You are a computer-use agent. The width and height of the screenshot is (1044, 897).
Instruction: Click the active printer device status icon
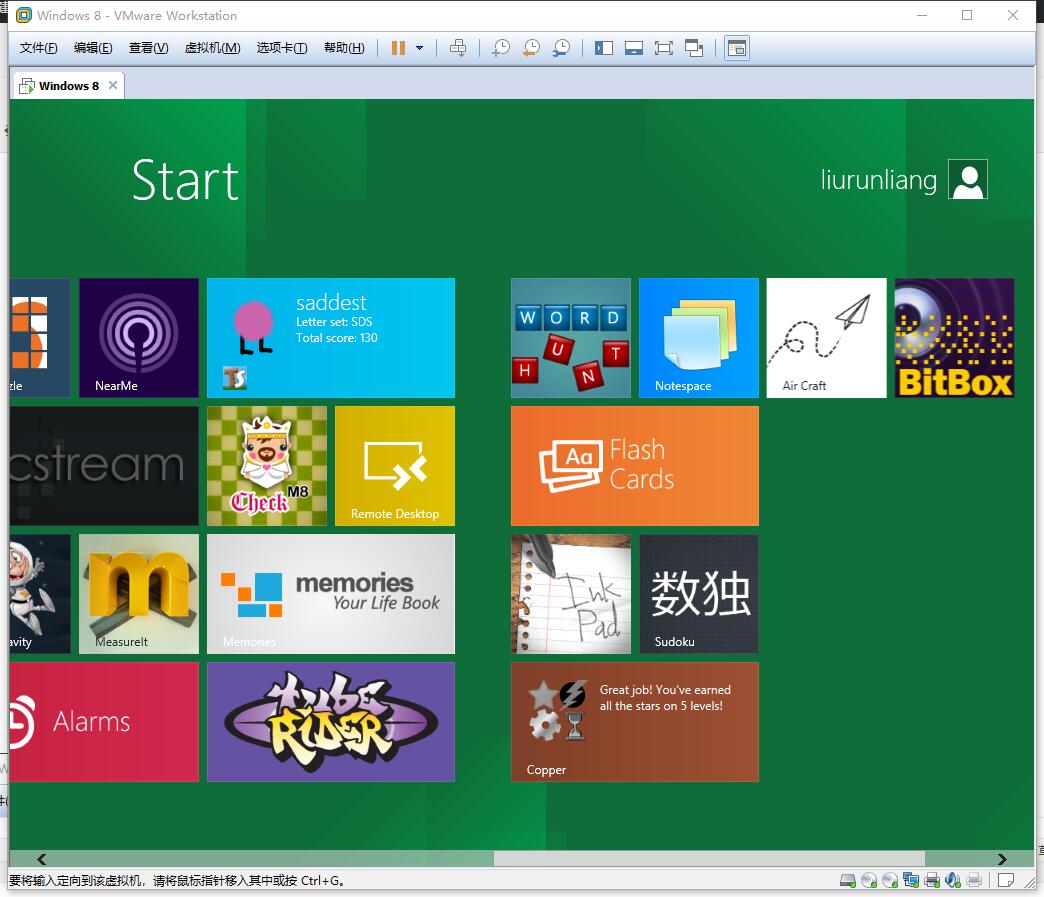(x=932, y=880)
